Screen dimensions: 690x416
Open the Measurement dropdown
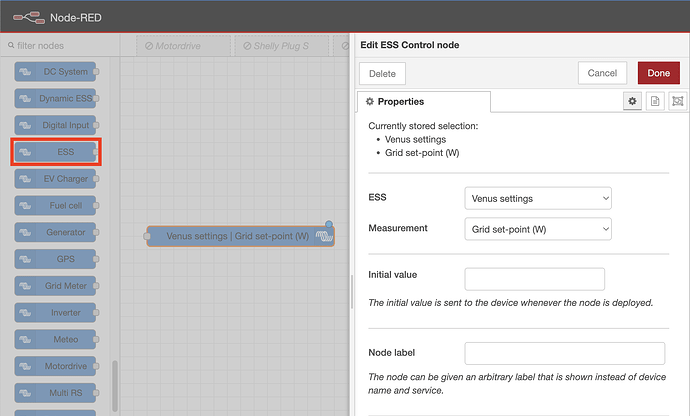[x=538, y=229]
